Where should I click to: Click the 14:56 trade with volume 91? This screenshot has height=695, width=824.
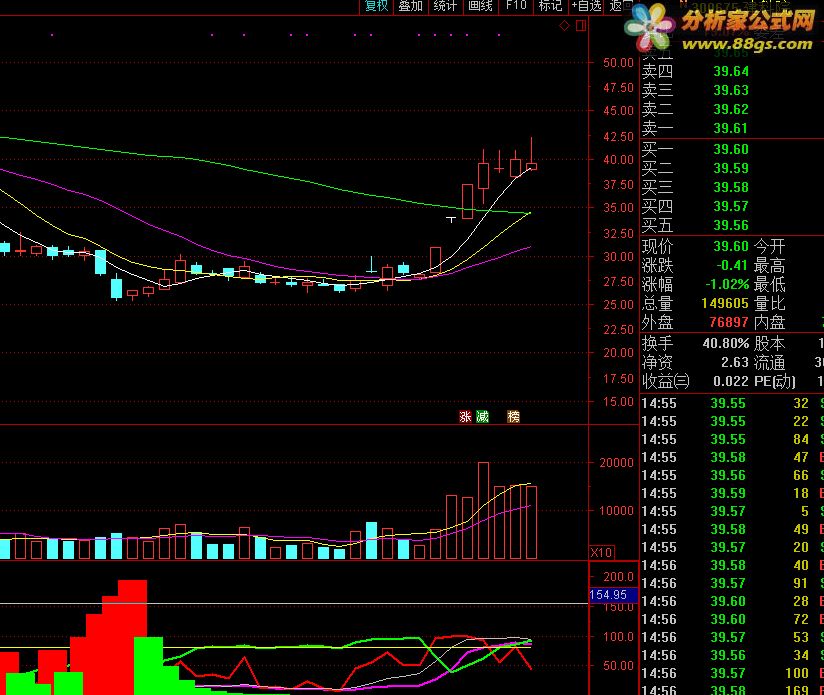point(732,583)
